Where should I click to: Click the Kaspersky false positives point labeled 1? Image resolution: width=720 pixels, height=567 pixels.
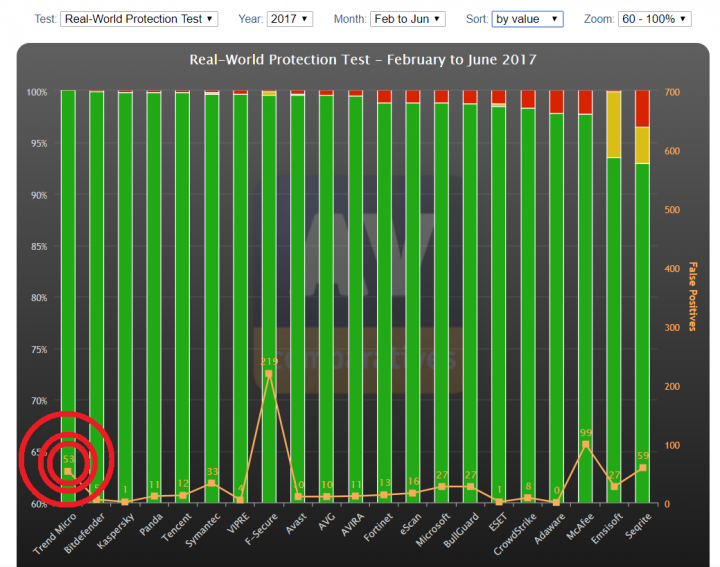(125, 502)
